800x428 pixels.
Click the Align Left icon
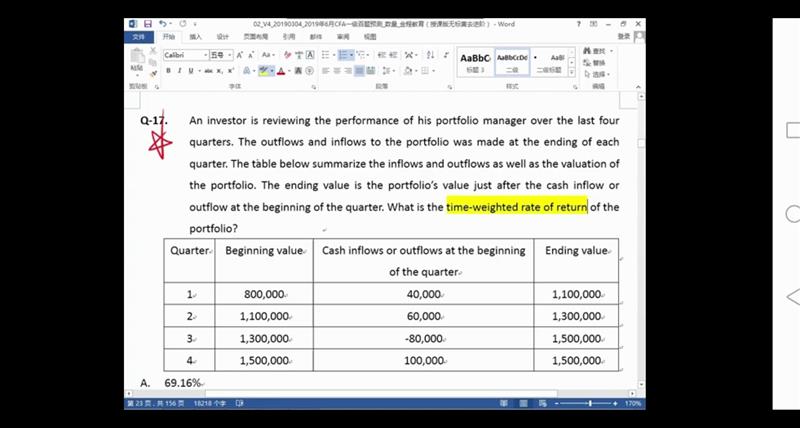click(x=326, y=71)
